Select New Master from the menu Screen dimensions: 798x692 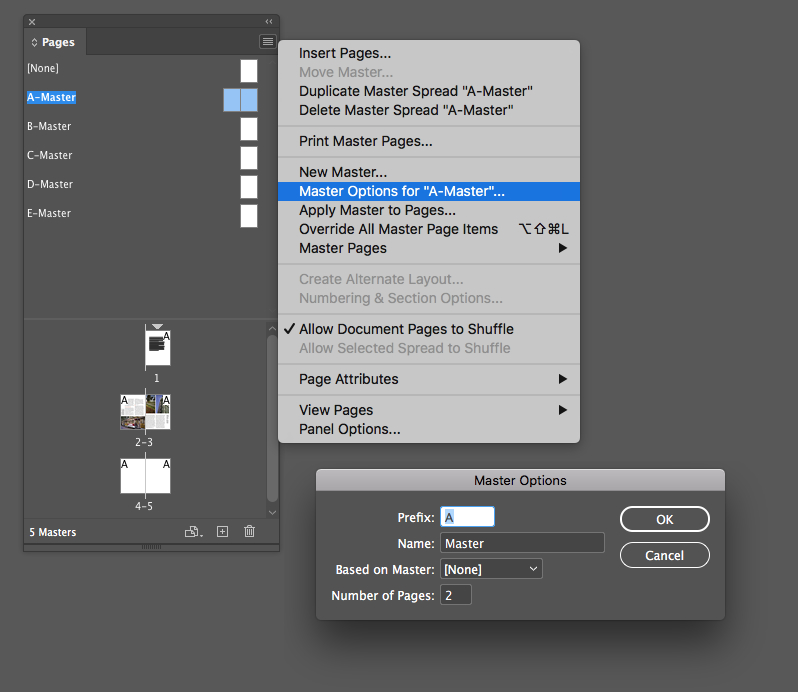(x=343, y=172)
